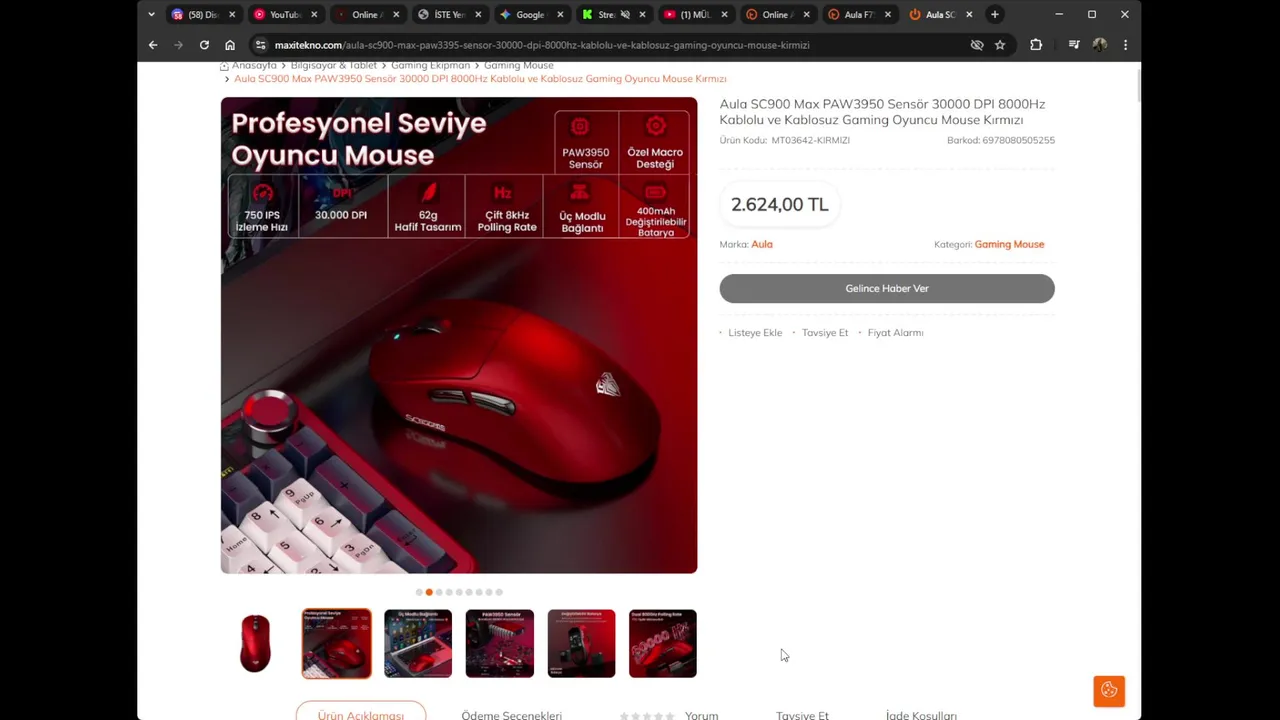Screen dimensions: 1280x720
Task: Click the 2.624,00 TL price
Action: pyautogui.click(x=780, y=204)
